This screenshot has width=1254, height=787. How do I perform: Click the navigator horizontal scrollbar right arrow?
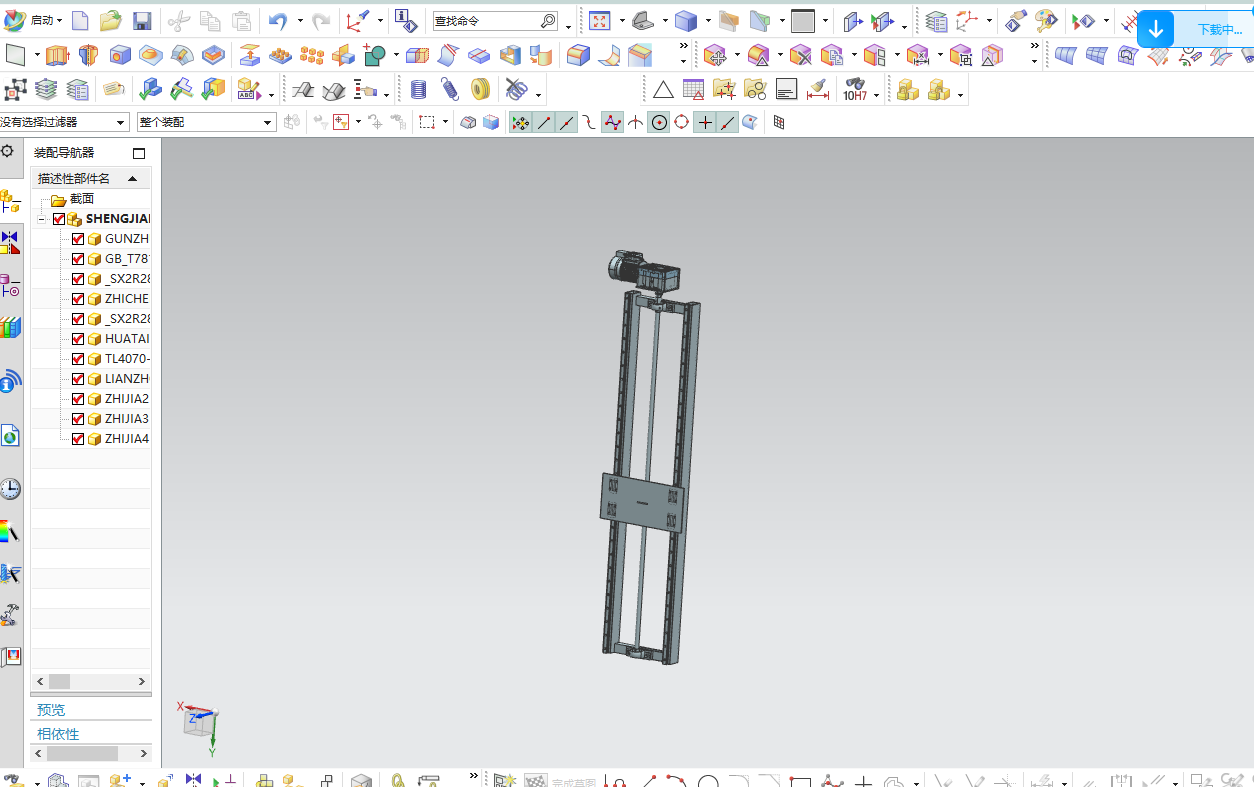tap(144, 681)
